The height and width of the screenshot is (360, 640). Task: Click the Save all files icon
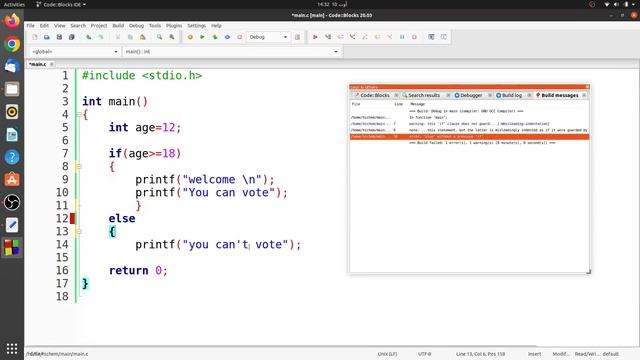click(x=72, y=37)
